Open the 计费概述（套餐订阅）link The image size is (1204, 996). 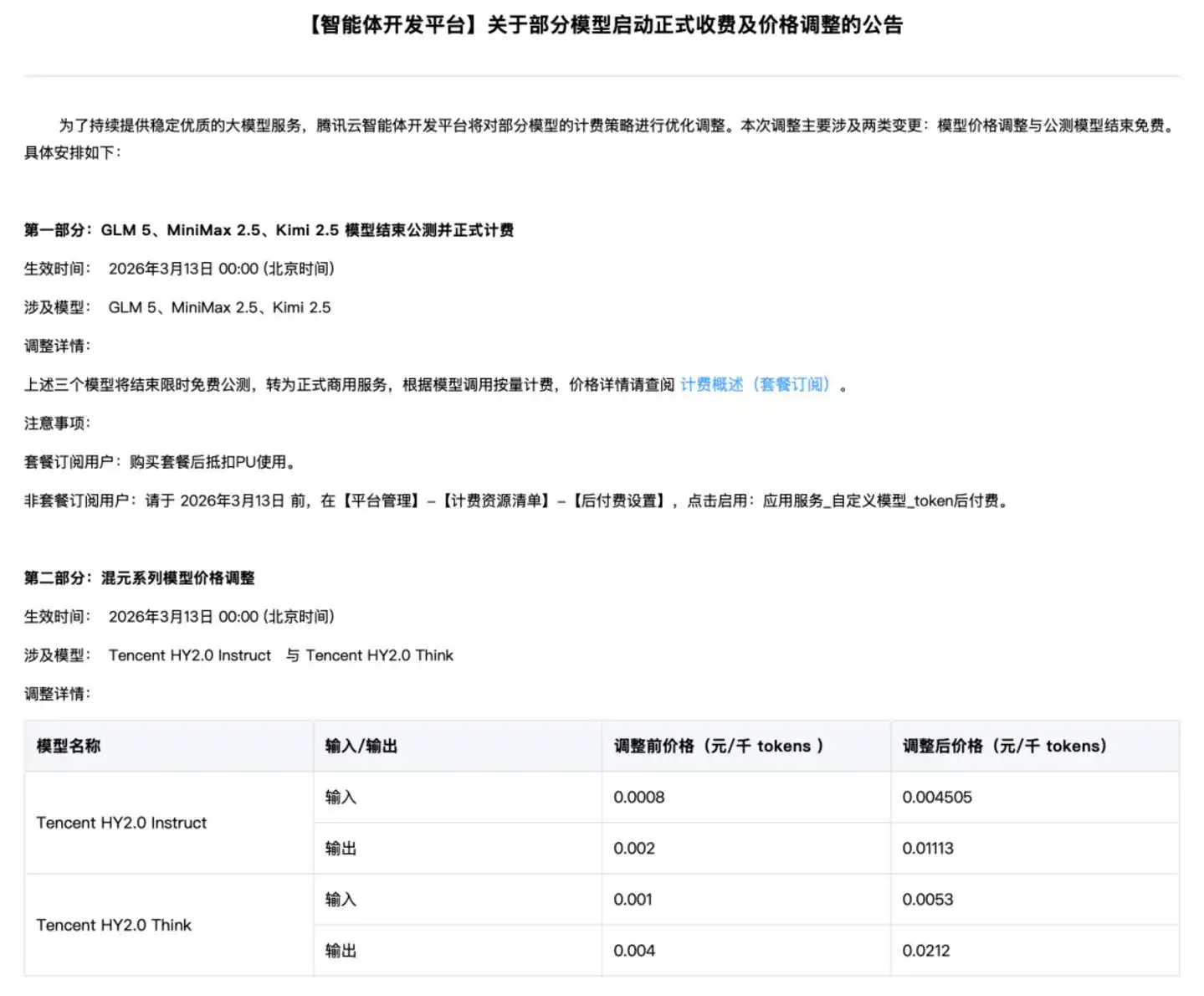(x=758, y=384)
